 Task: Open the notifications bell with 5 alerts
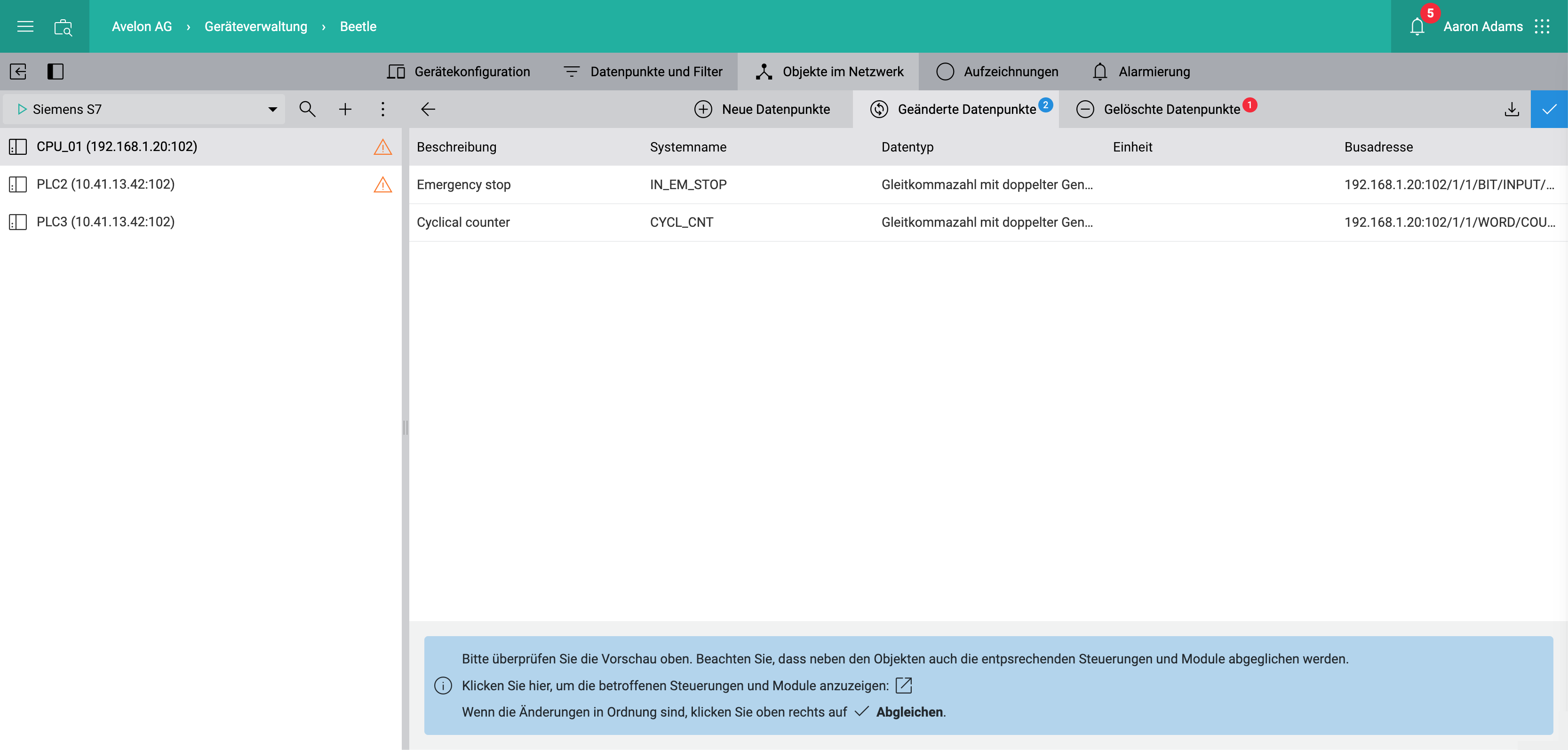click(1417, 26)
